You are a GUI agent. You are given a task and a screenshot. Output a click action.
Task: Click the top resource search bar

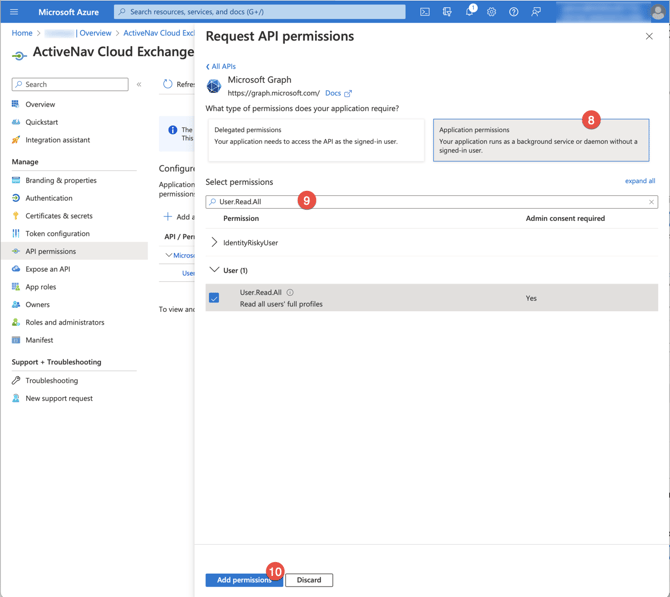(259, 12)
